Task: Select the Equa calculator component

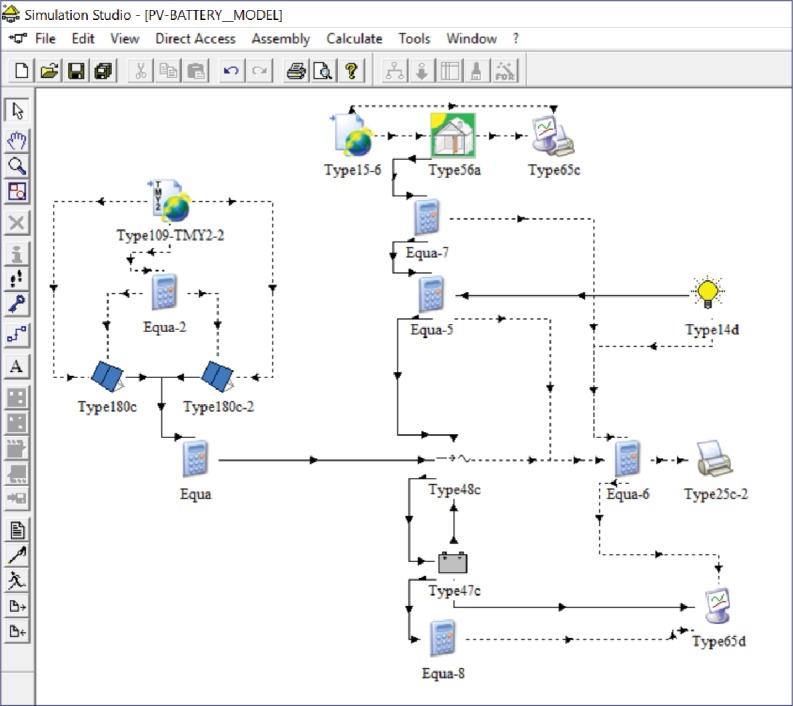Action: point(195,459)
